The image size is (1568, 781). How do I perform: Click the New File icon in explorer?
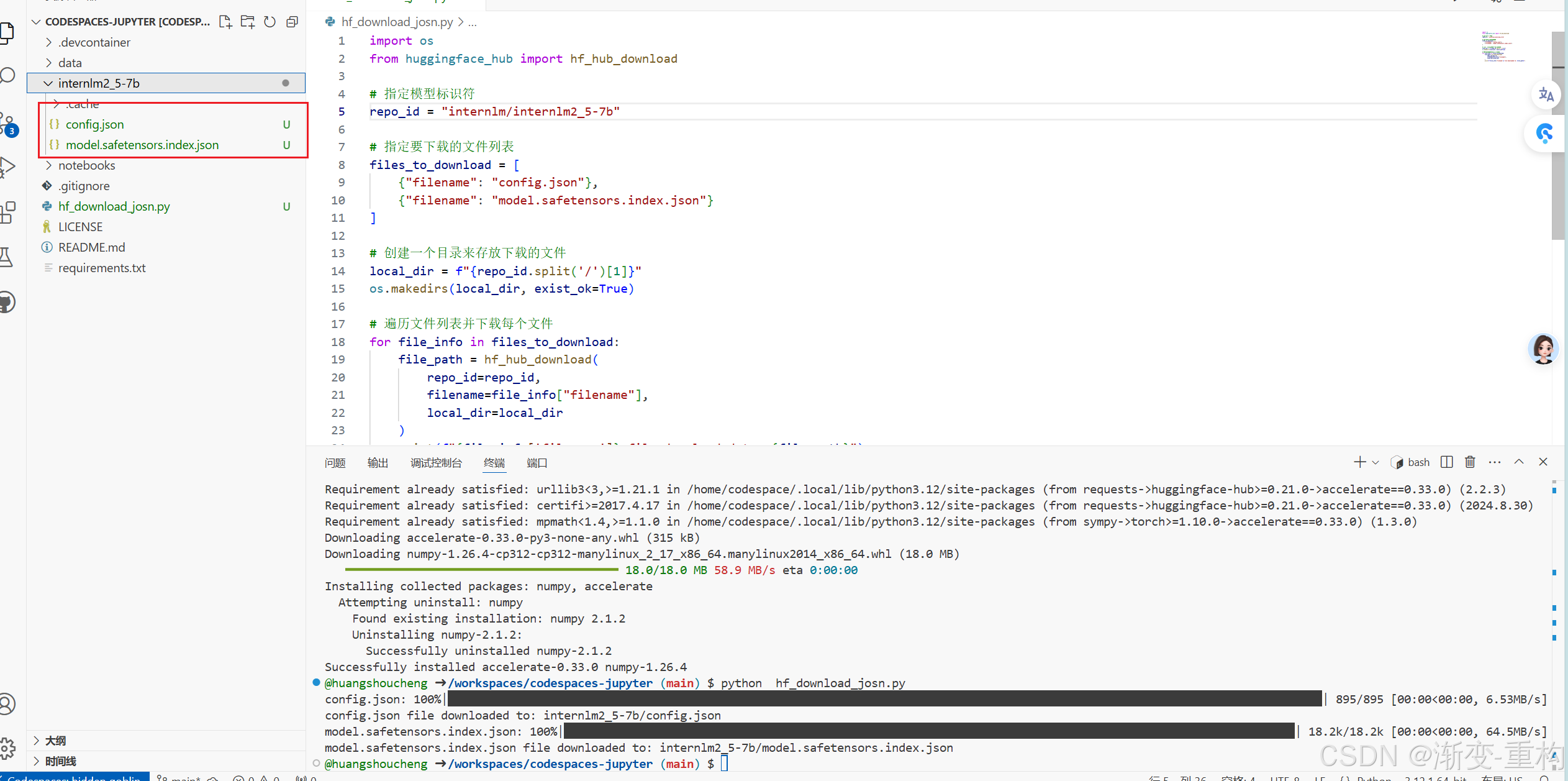pyautogui.click(x=225, y=22)
